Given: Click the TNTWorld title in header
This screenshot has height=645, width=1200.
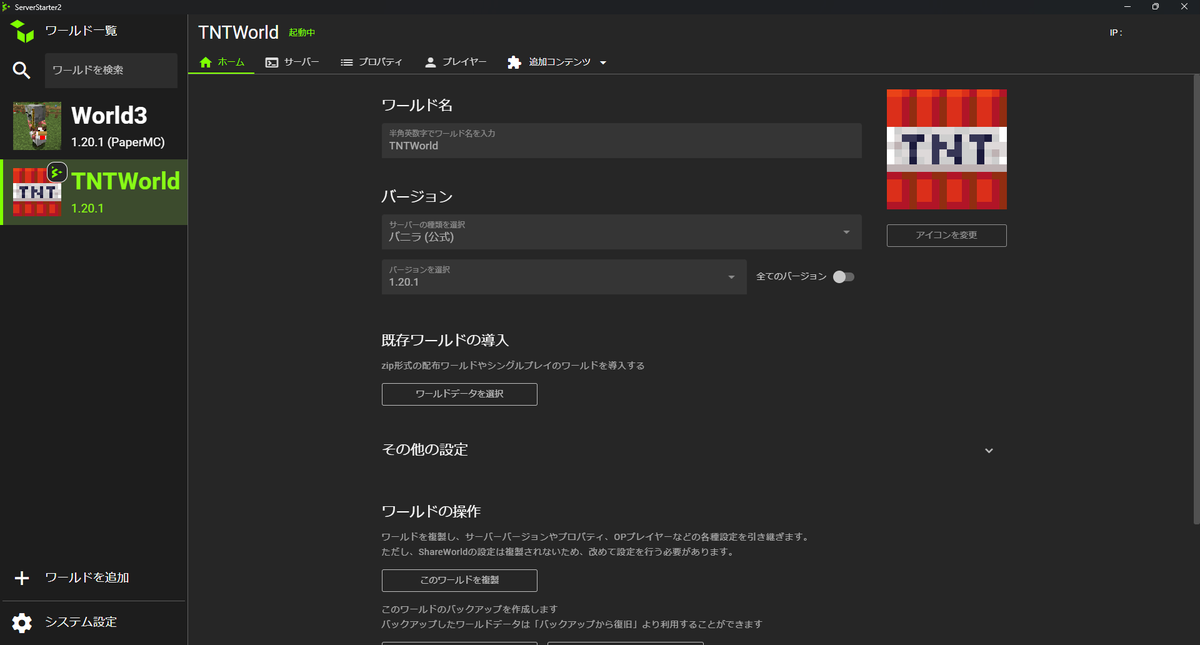Looking at the screenshot, I should pos(239,32).
